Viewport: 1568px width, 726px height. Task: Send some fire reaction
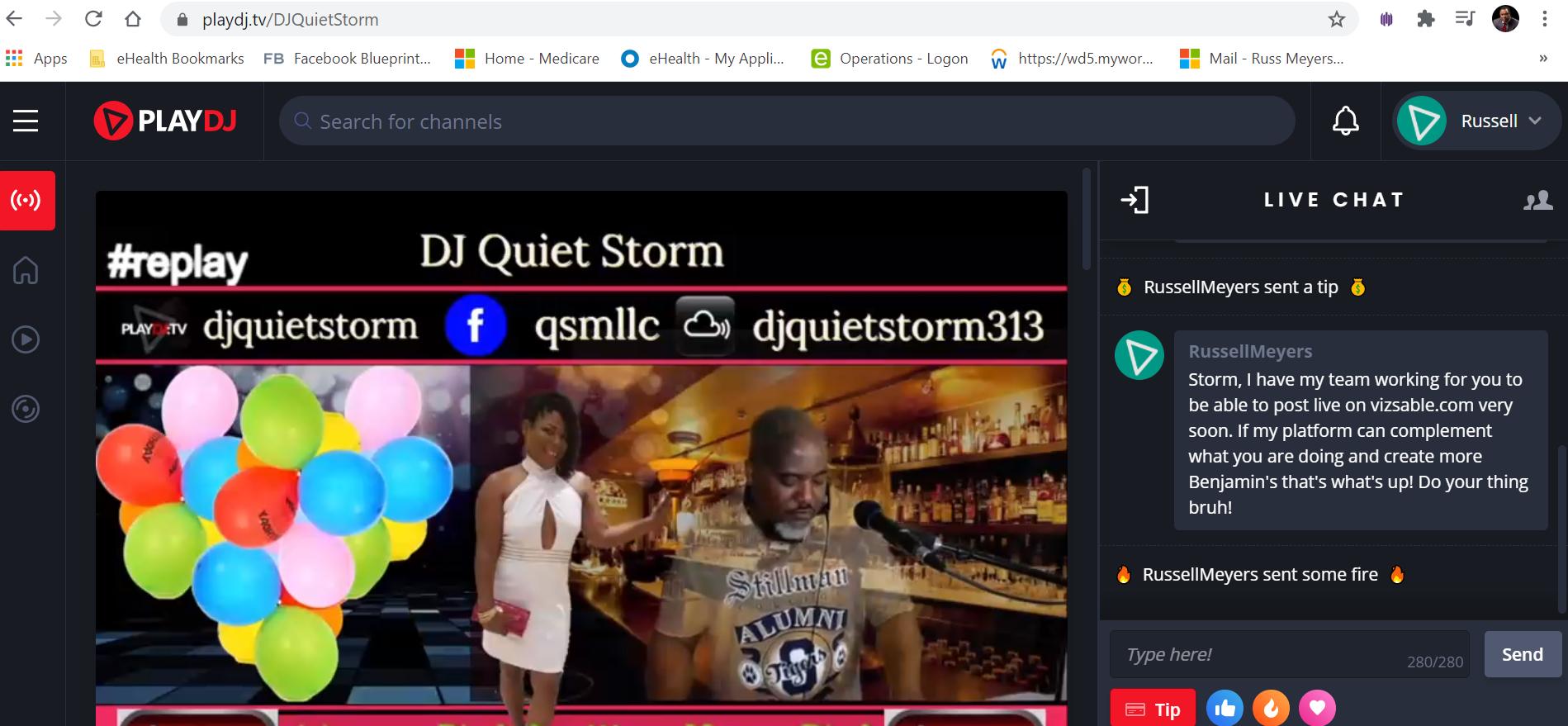[x=1271, y=708]
